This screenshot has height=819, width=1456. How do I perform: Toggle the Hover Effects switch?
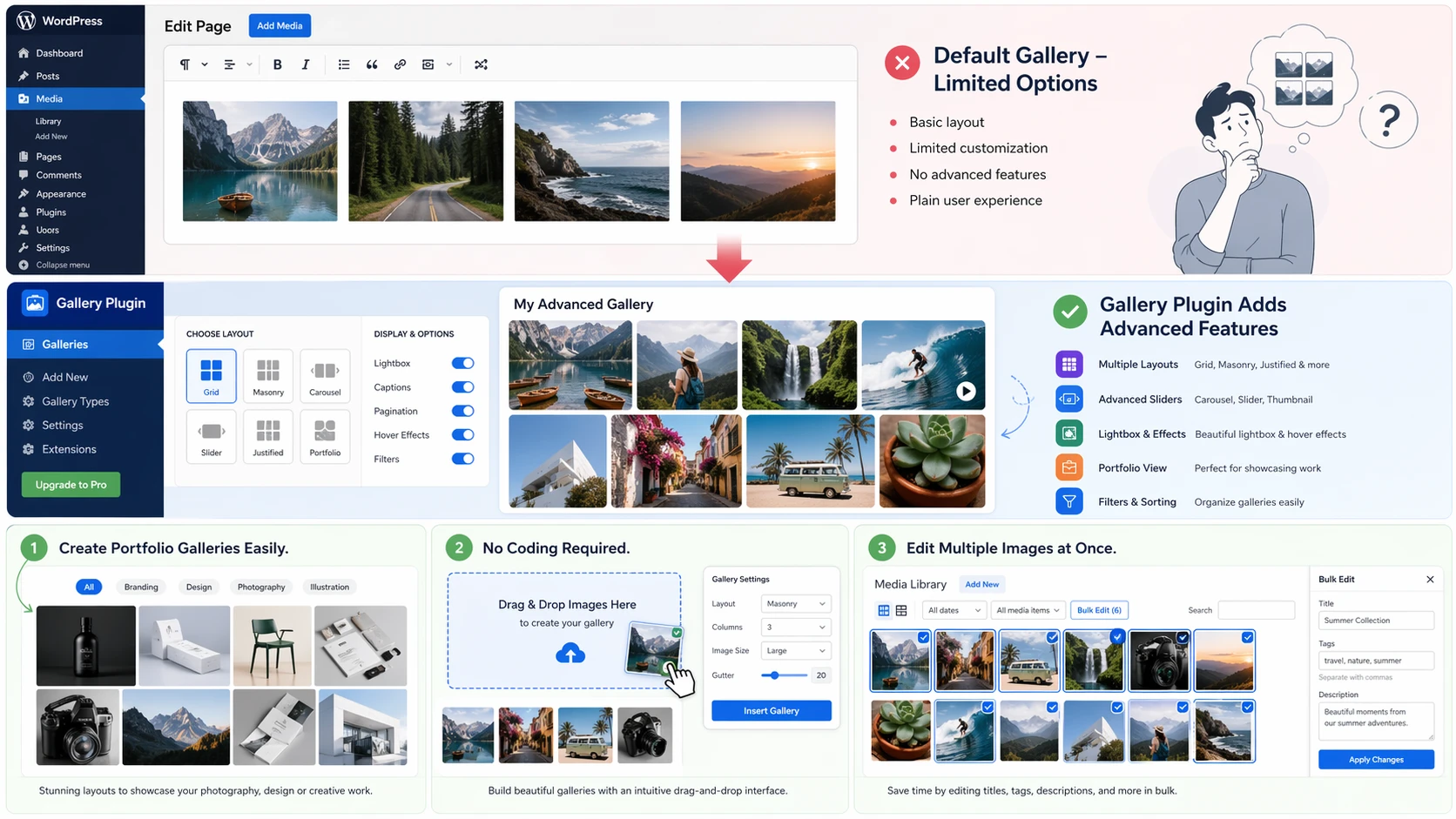(463, 435)
